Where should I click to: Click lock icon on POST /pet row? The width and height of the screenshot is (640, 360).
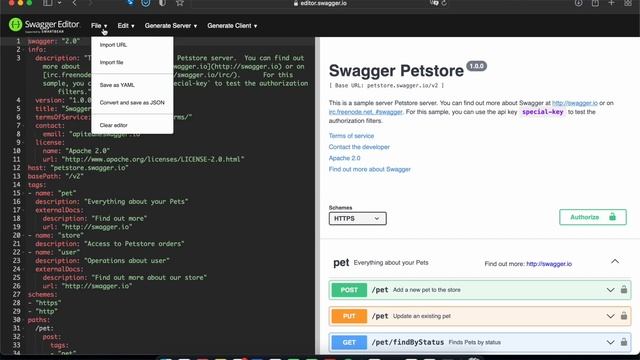[x=624, y=290]
